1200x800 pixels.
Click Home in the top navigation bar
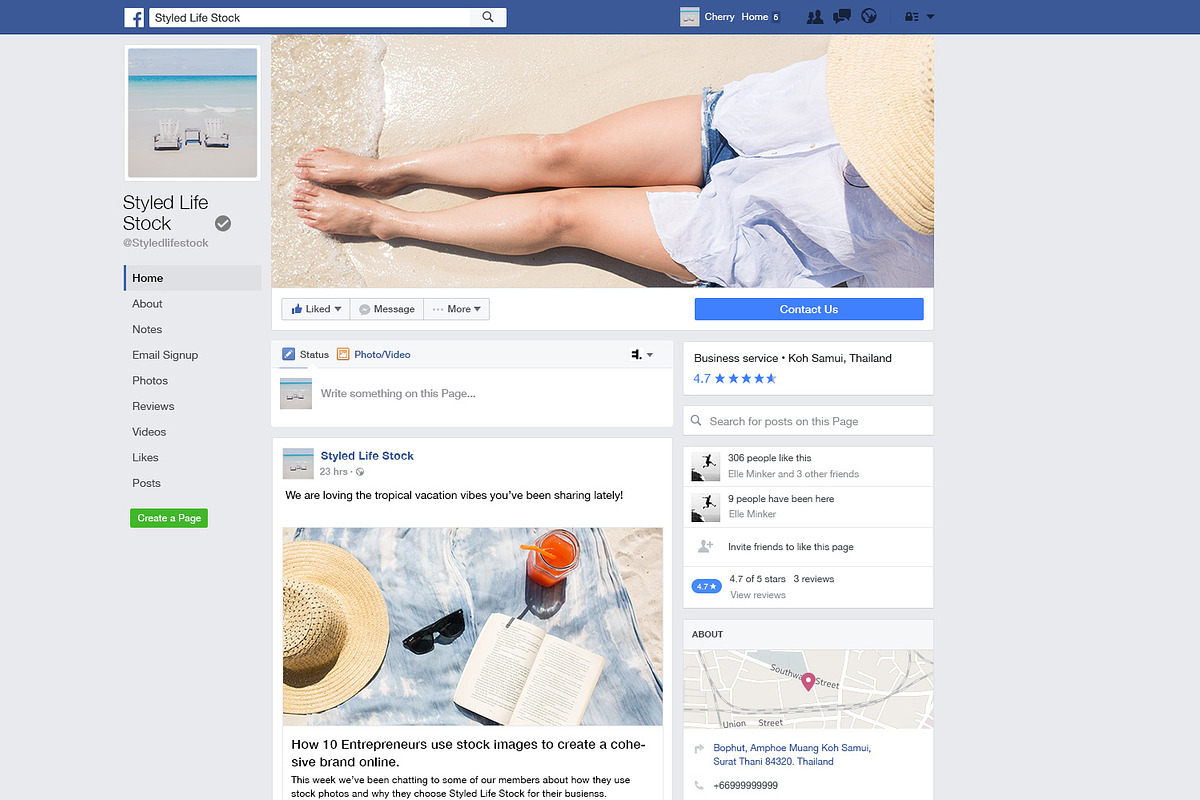click(x=755, y=17)
